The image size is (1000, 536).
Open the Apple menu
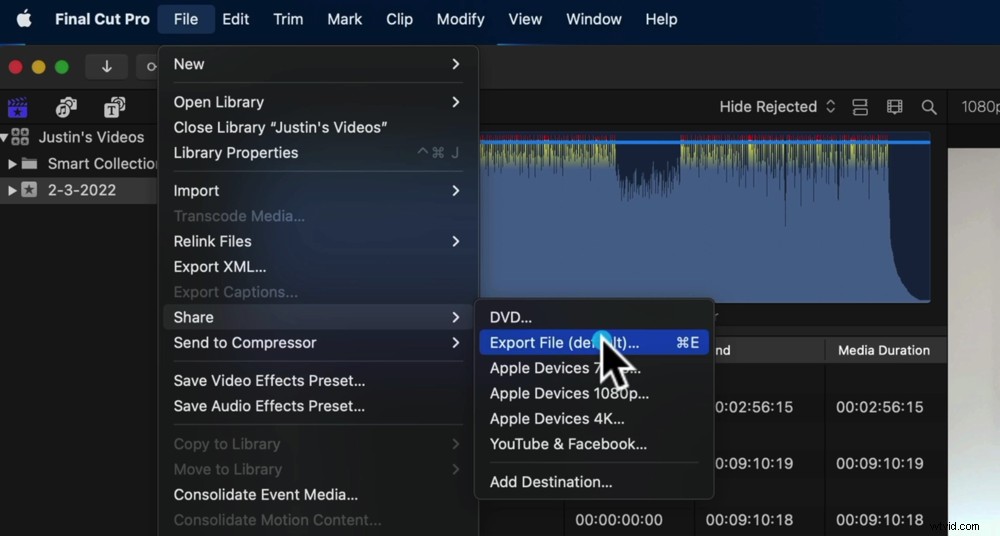24,19
